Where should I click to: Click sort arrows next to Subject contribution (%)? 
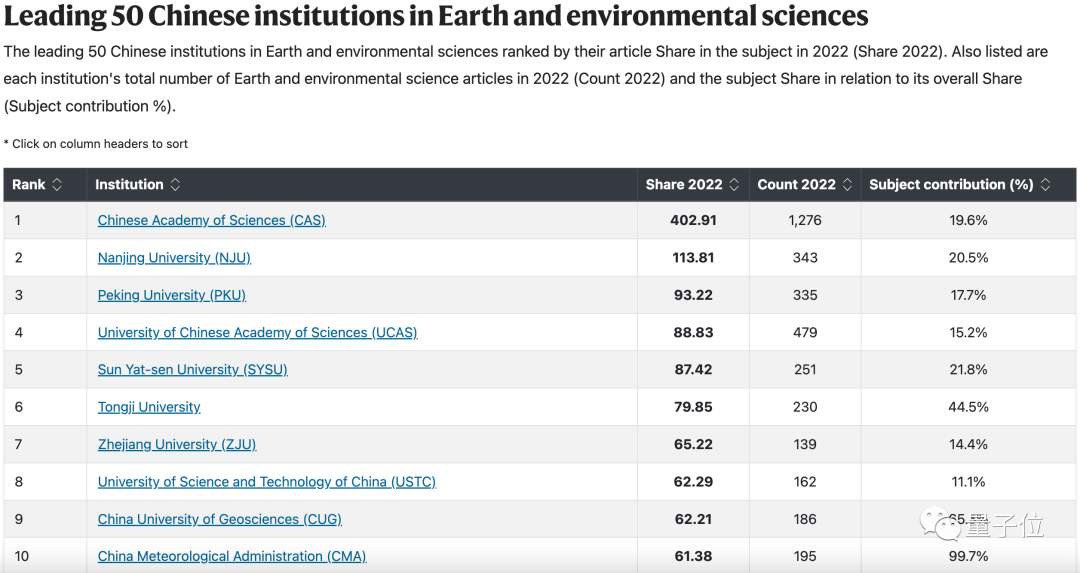(1045, 185)
